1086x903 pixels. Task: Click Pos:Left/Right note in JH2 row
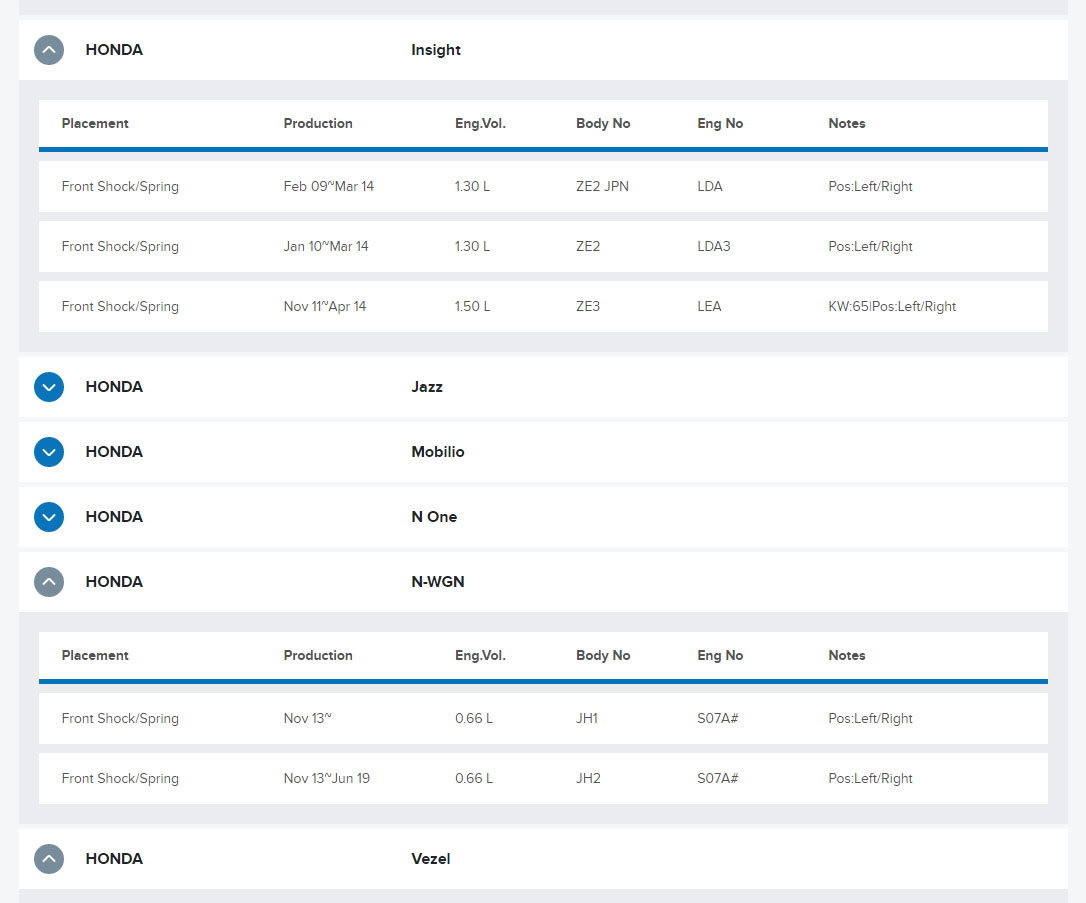coord(870,779)
